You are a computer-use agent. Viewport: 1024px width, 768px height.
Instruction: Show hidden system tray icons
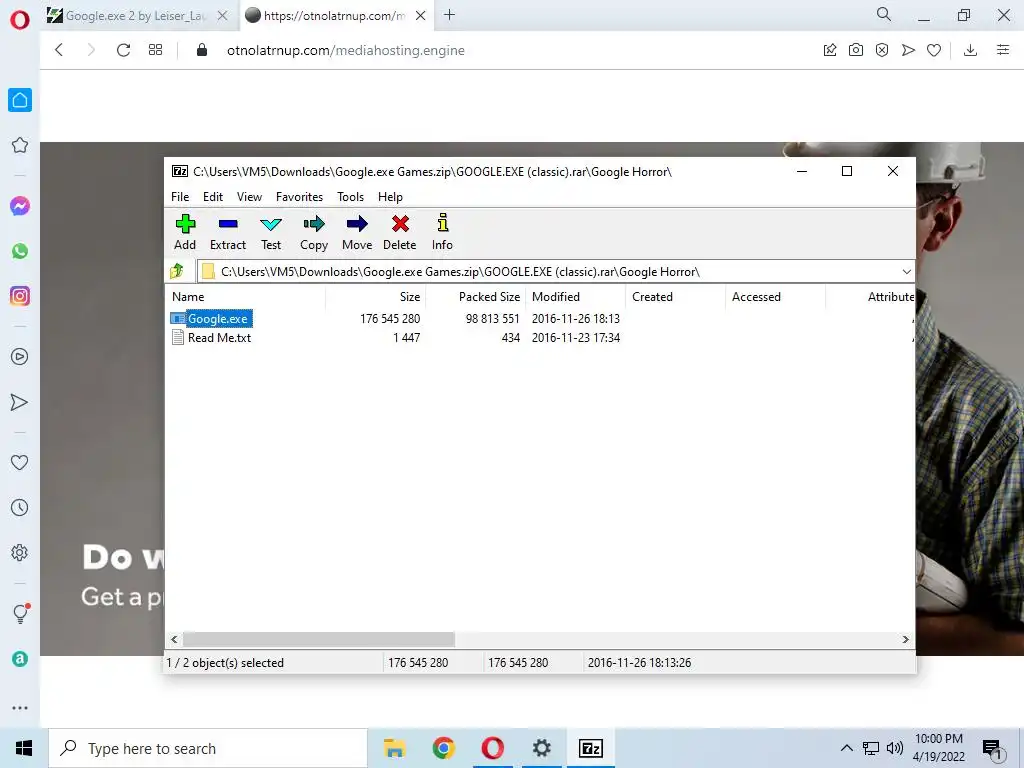point(846,748)
